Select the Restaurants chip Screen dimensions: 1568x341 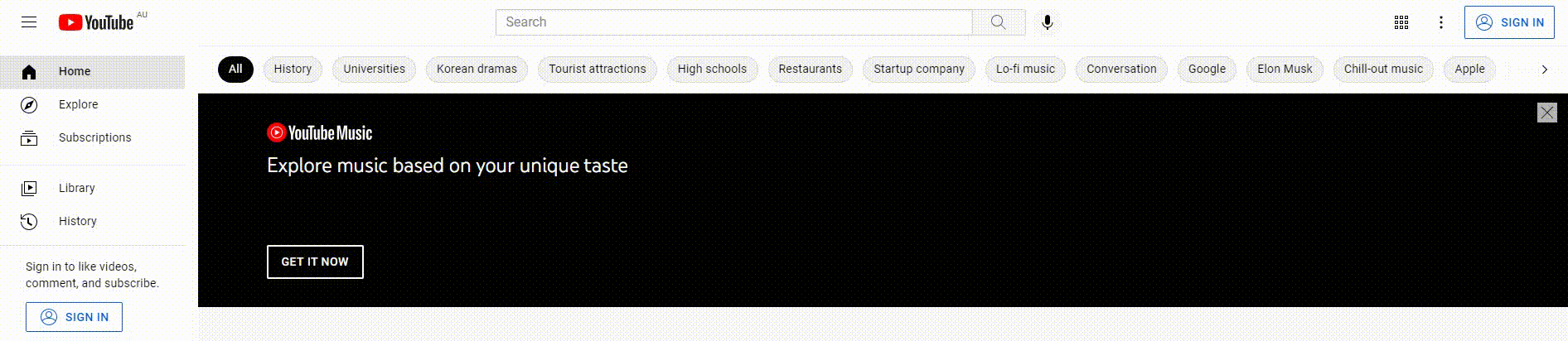(810, 70)
